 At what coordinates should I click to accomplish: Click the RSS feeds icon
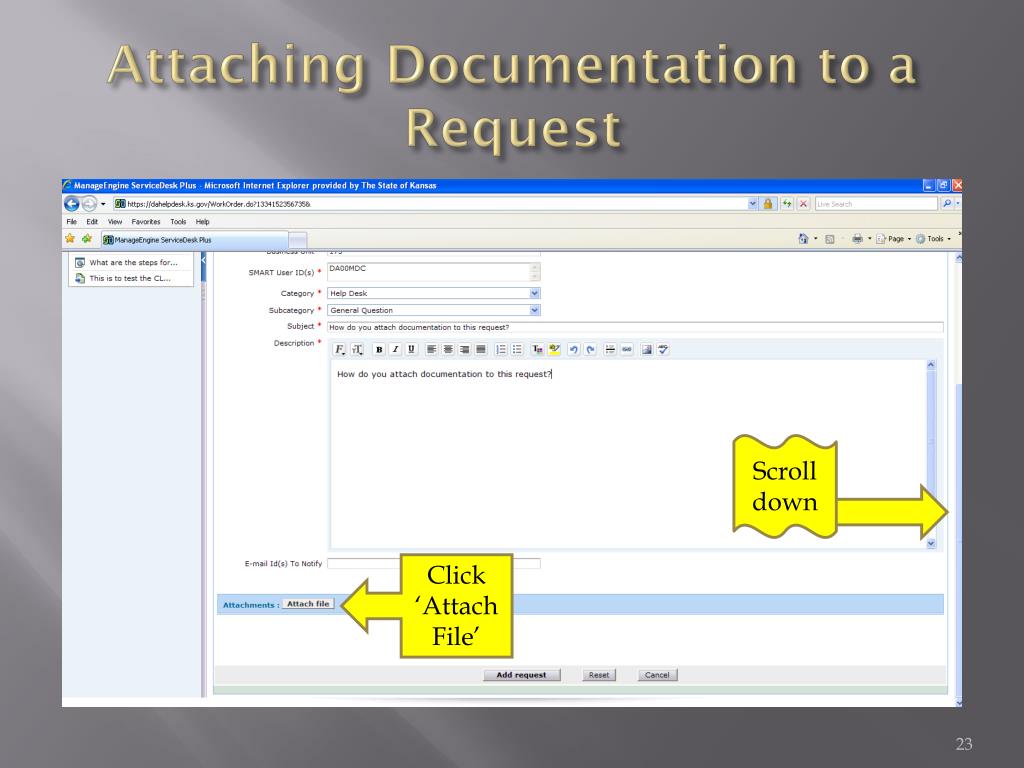(x=829, y=239)
